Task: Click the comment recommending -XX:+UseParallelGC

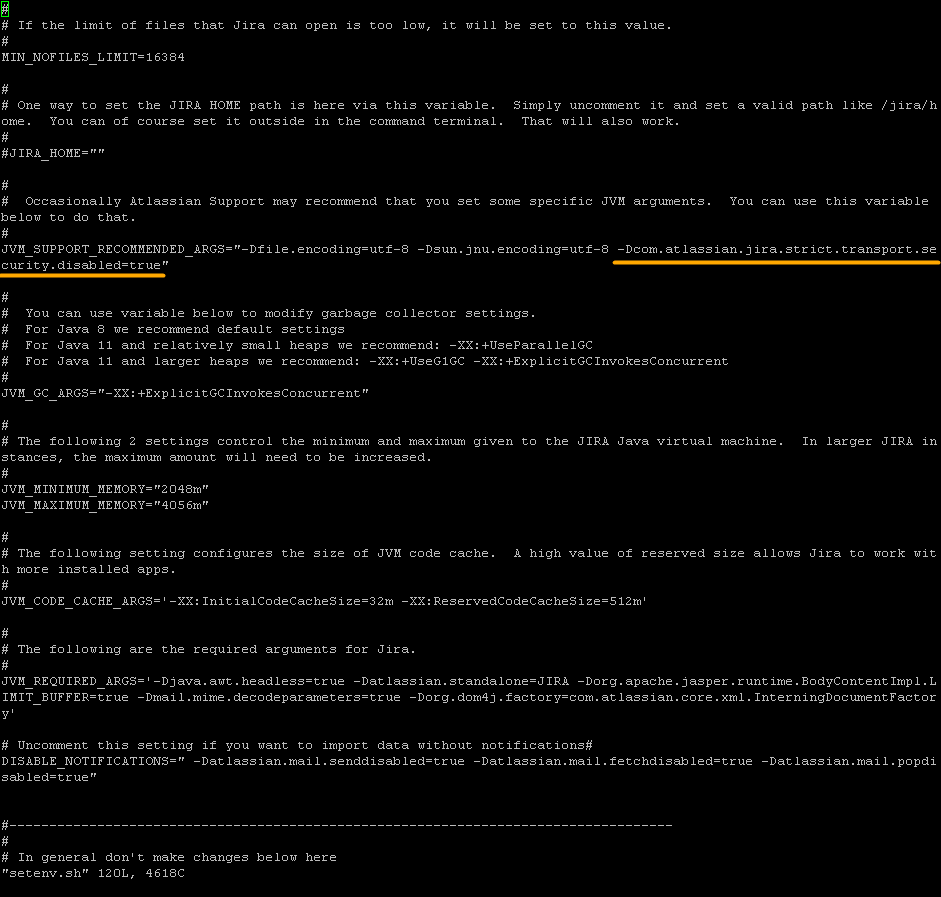Action: pyautogui.click(x=297, y=346)
